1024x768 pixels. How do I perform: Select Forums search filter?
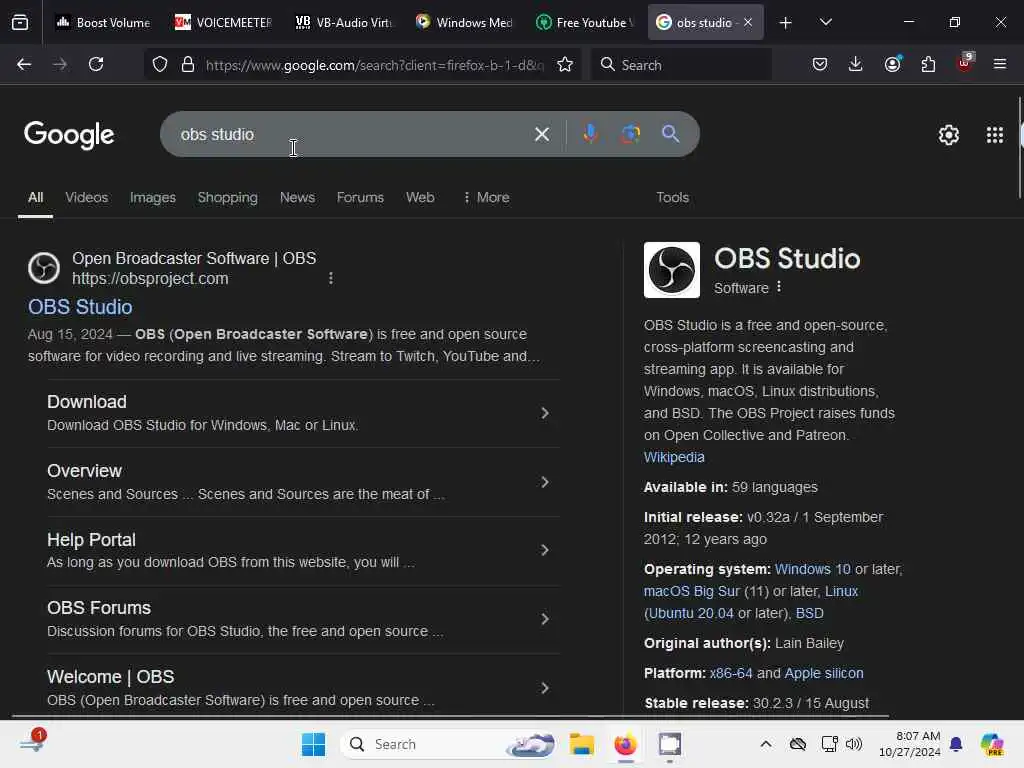[360, 197]
